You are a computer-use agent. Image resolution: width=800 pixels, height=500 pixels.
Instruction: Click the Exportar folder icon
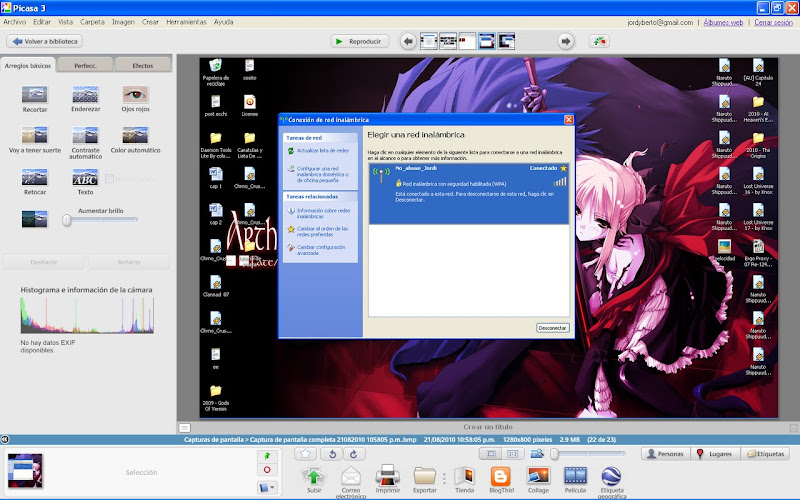(x=424, y=476)
